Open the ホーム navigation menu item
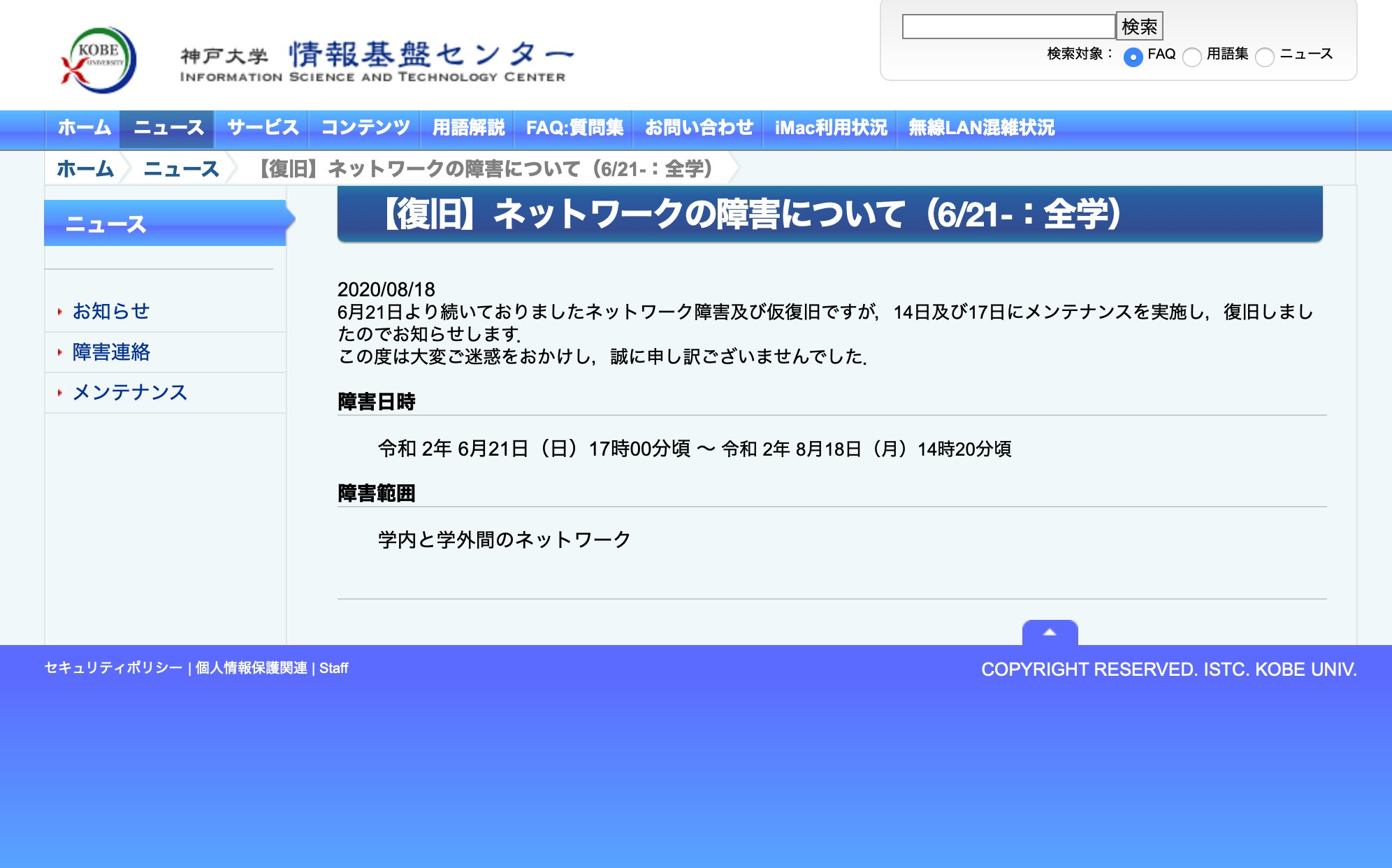The height and width of the screenshot is (868, 1392). [x=84, y=128]
